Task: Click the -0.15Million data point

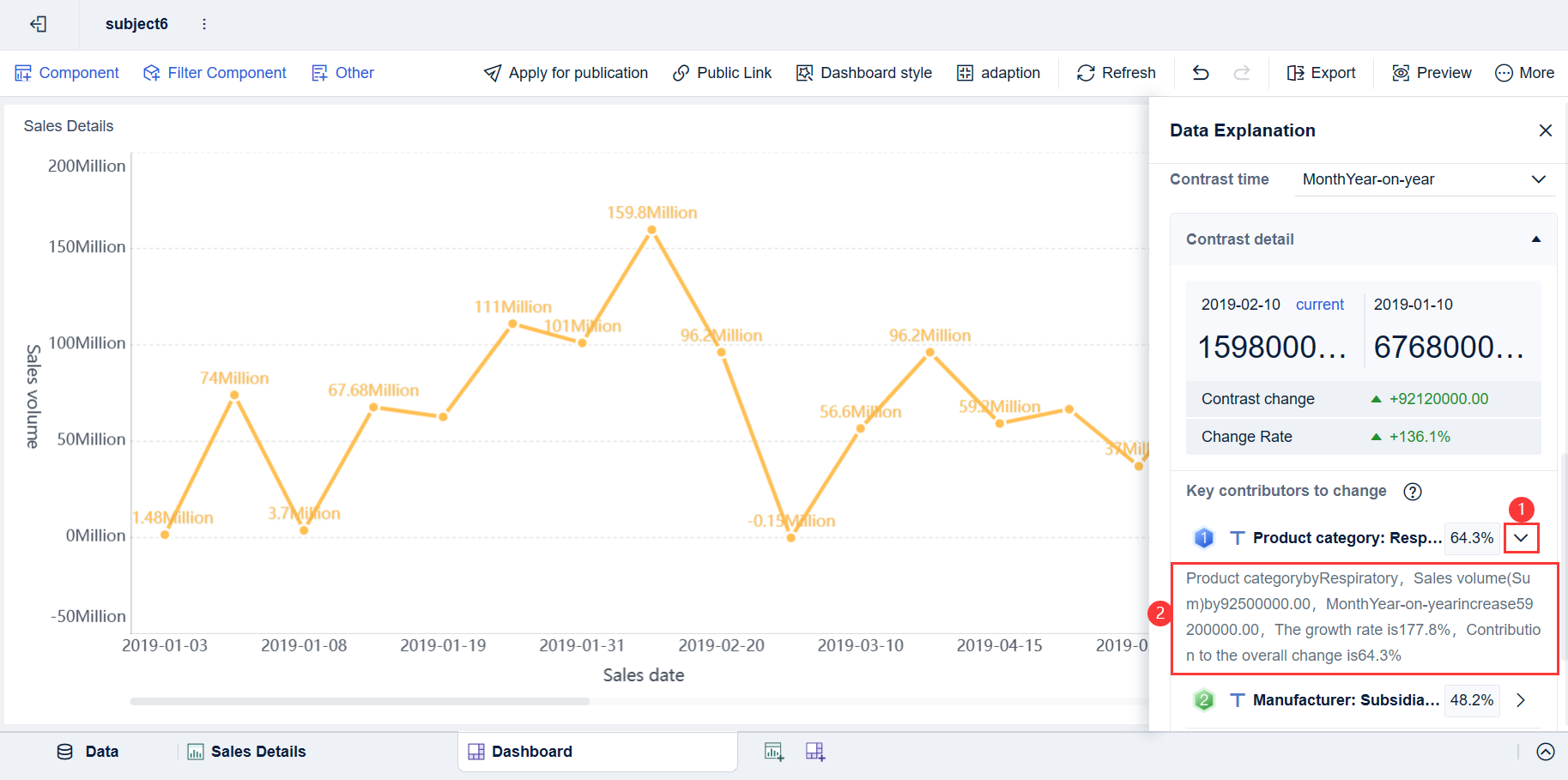Action: pos(790,538)
